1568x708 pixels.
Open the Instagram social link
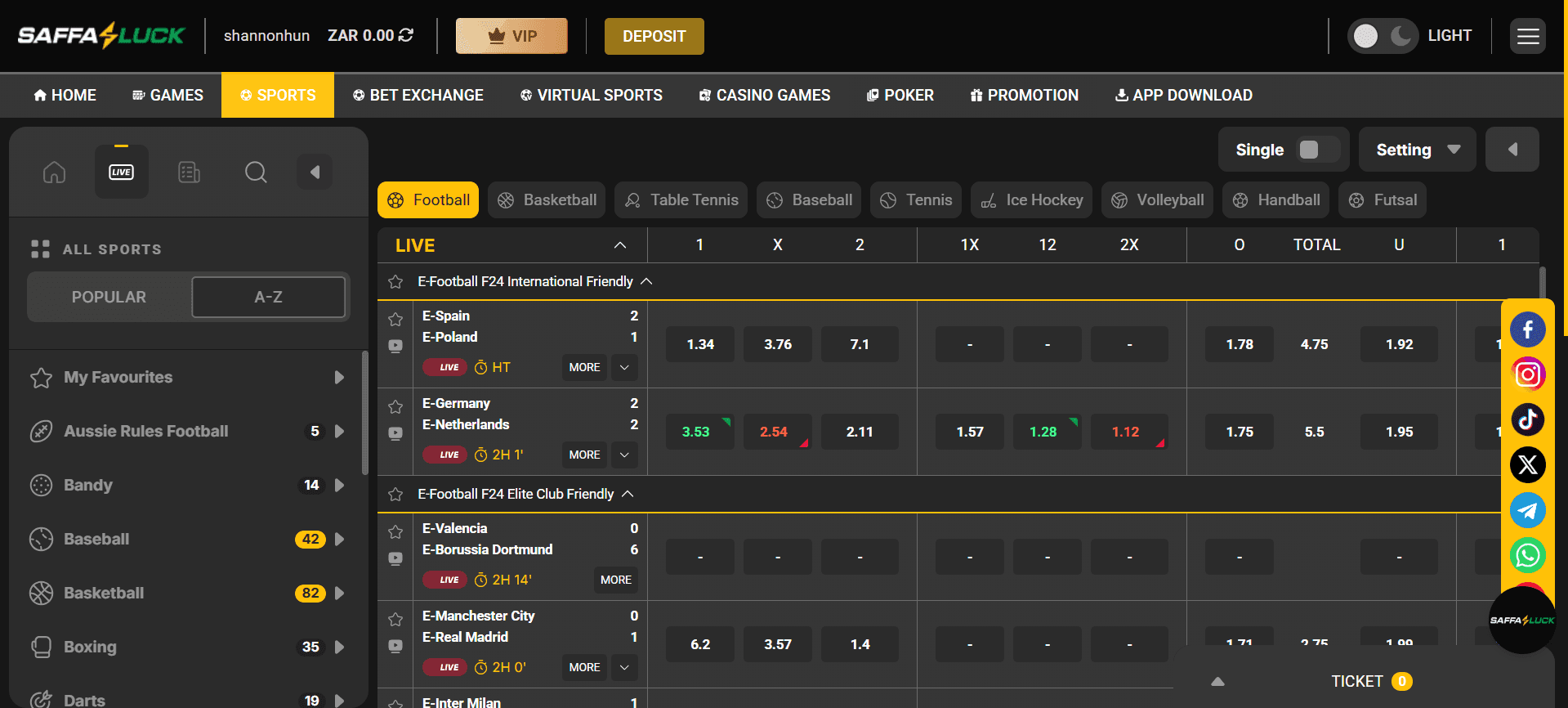(x=1527, y=374)
